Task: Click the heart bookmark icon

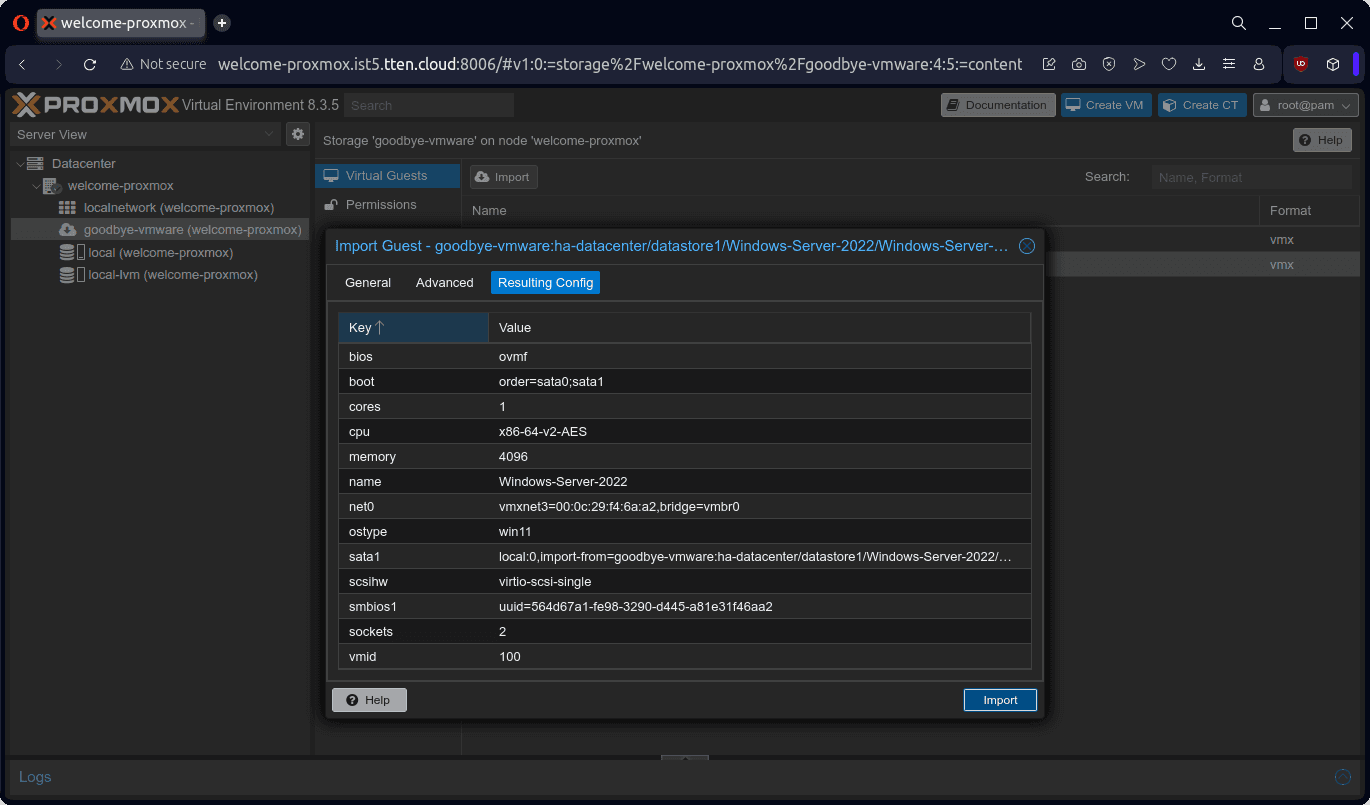Action: [x=1169, y=64]
